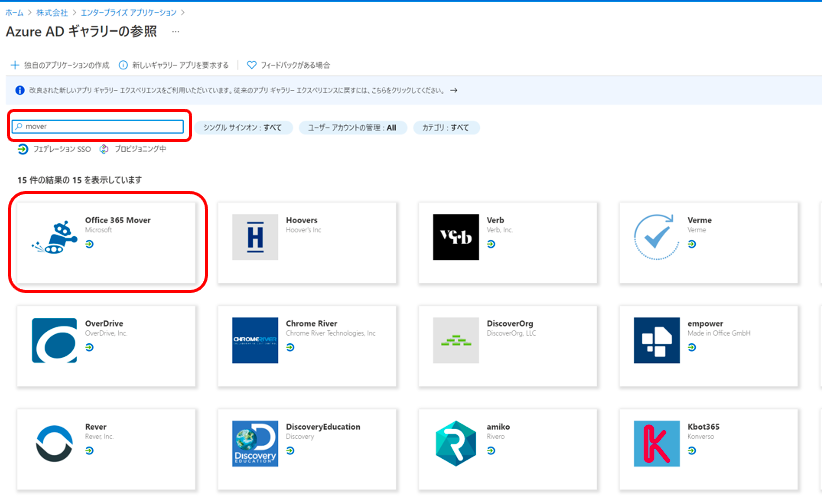This screenshot has height=498, width=822.
Task: Go to the エンタープライズ アプリケーション breadcrumb
Action: tap(128, 13)
